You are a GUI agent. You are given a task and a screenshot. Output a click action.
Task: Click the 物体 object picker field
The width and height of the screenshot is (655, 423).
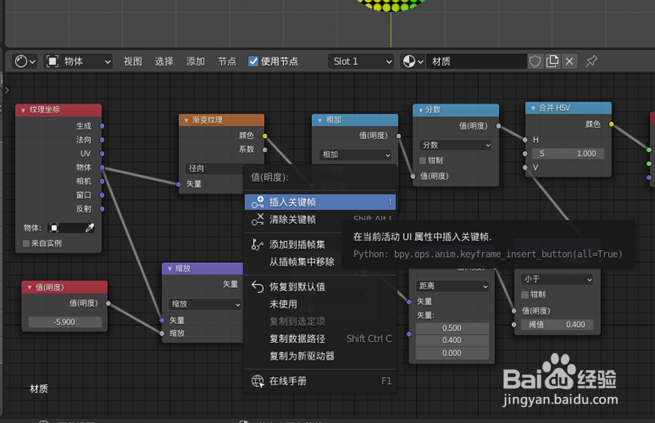coord(71,228)
